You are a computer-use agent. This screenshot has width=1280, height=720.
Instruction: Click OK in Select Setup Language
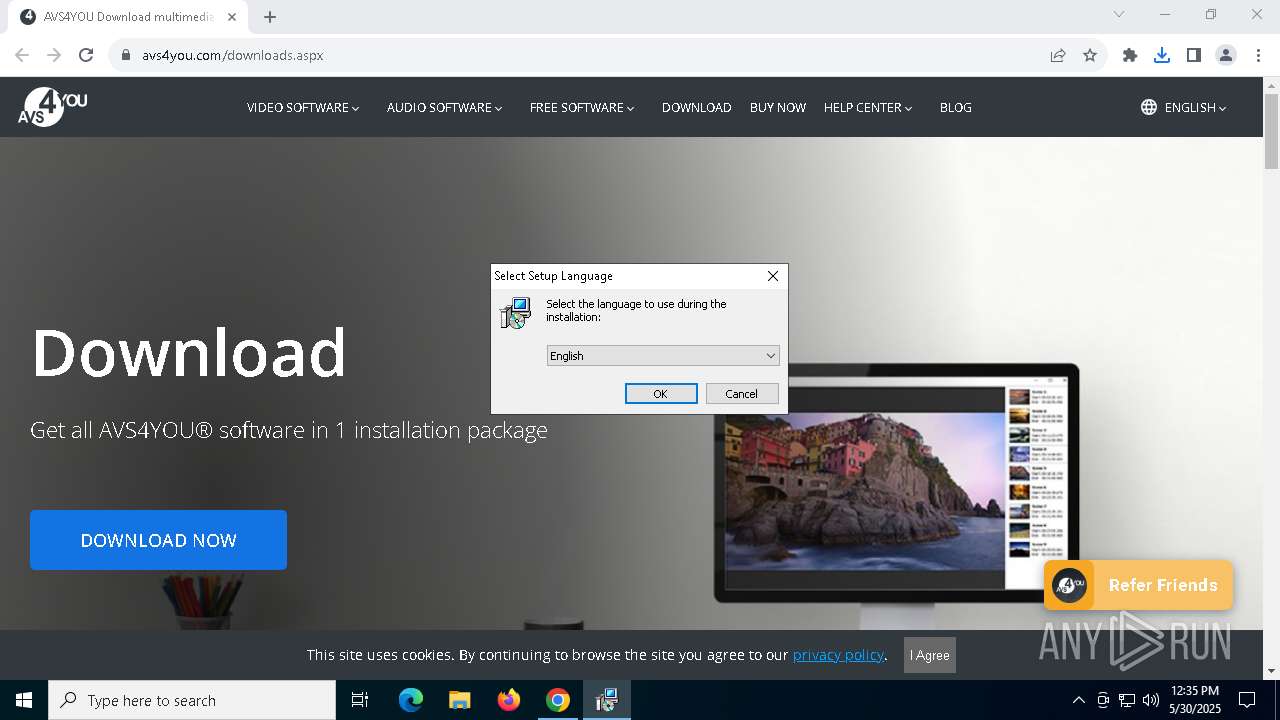661,394
